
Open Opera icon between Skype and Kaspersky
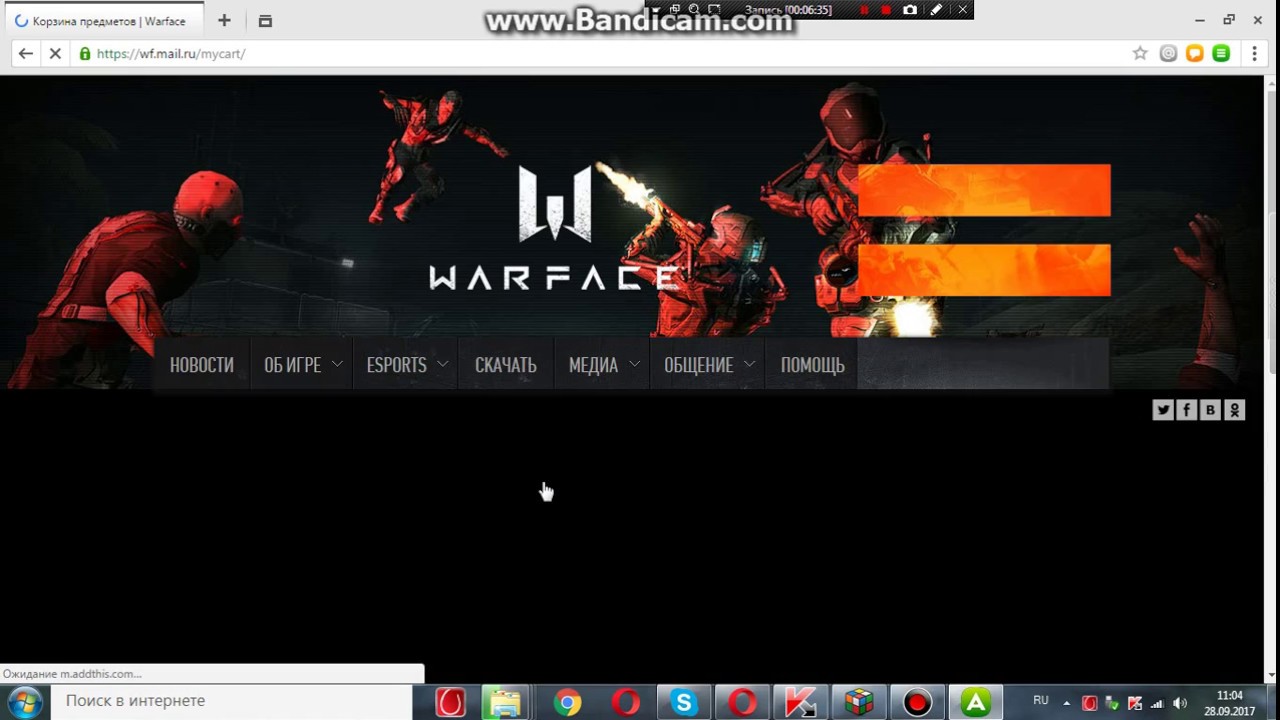(x=743, y=702)
